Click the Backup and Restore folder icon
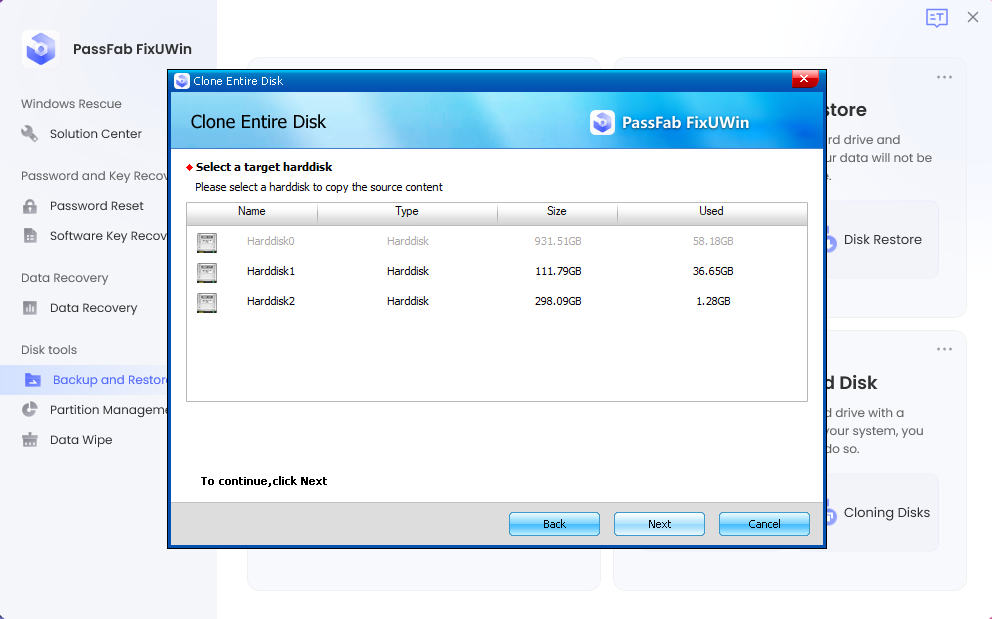Screen dimensions: 992x619 33,379
